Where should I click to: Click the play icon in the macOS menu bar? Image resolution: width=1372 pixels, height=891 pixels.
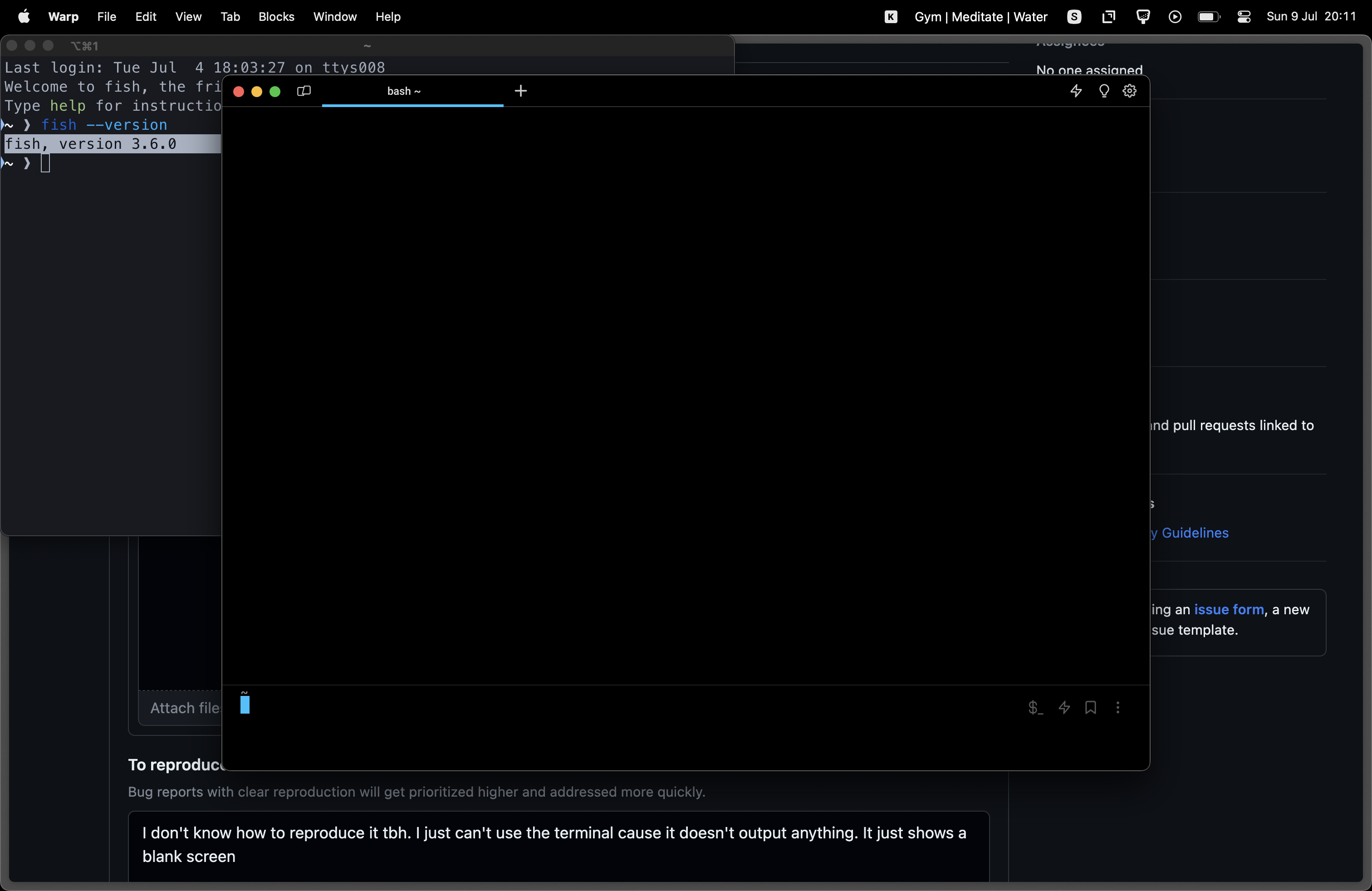click(x=1176, y=16)
